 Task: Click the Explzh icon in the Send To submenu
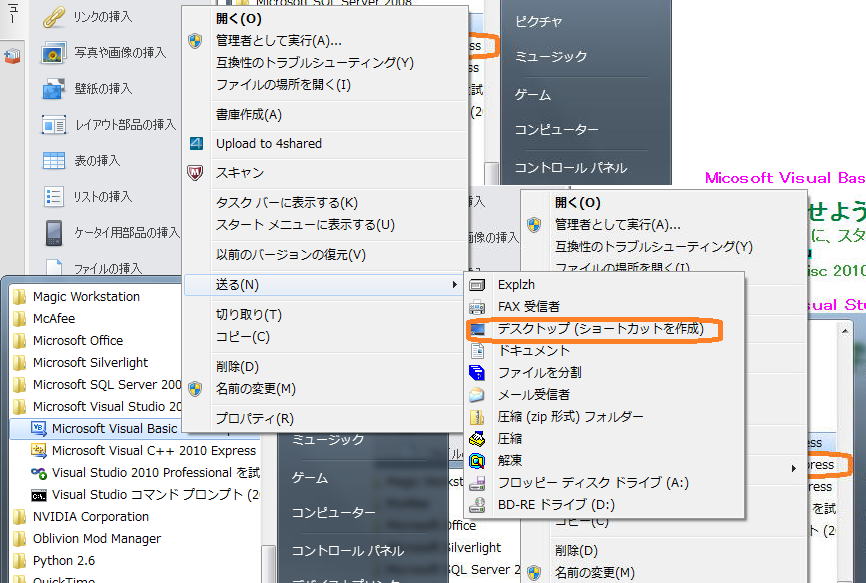477,285
